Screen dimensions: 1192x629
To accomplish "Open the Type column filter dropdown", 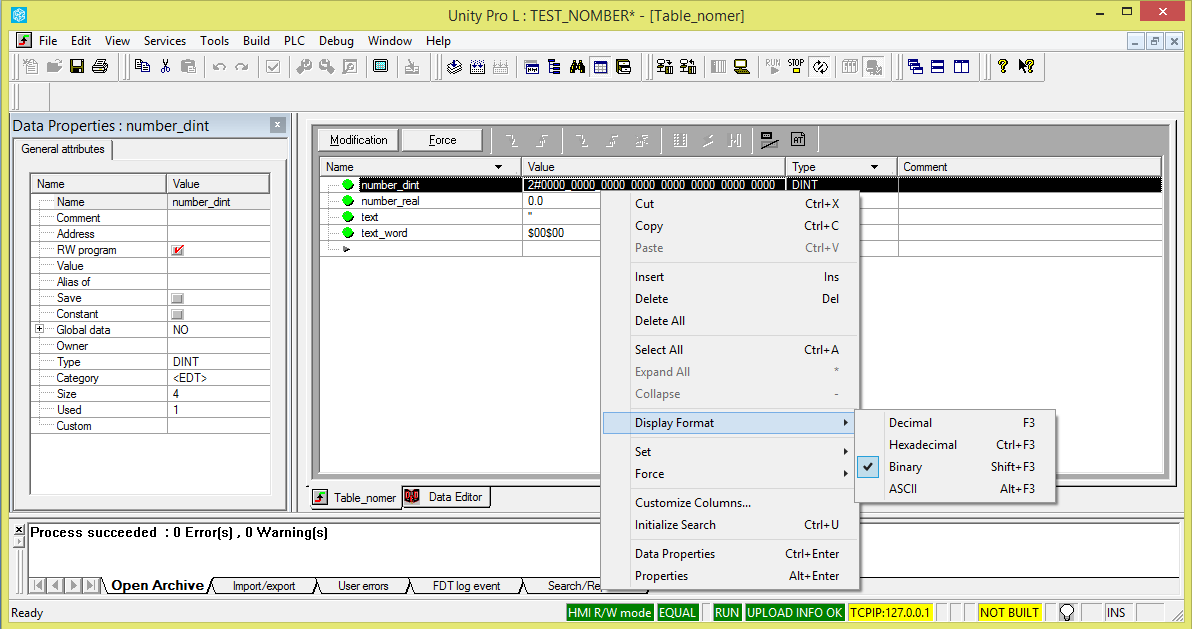I will click(874, 167).
